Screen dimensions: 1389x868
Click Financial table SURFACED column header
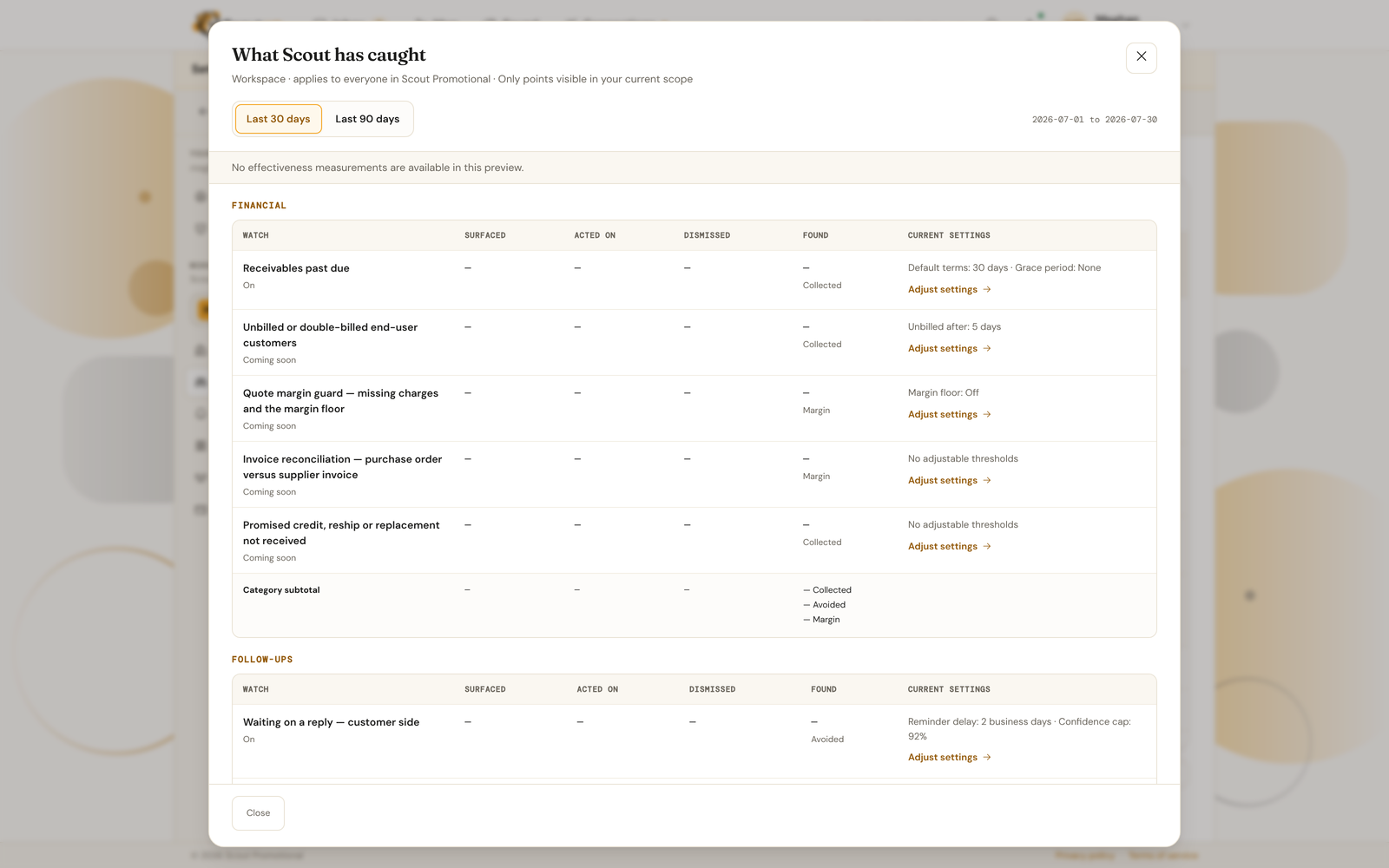point(484,235)
